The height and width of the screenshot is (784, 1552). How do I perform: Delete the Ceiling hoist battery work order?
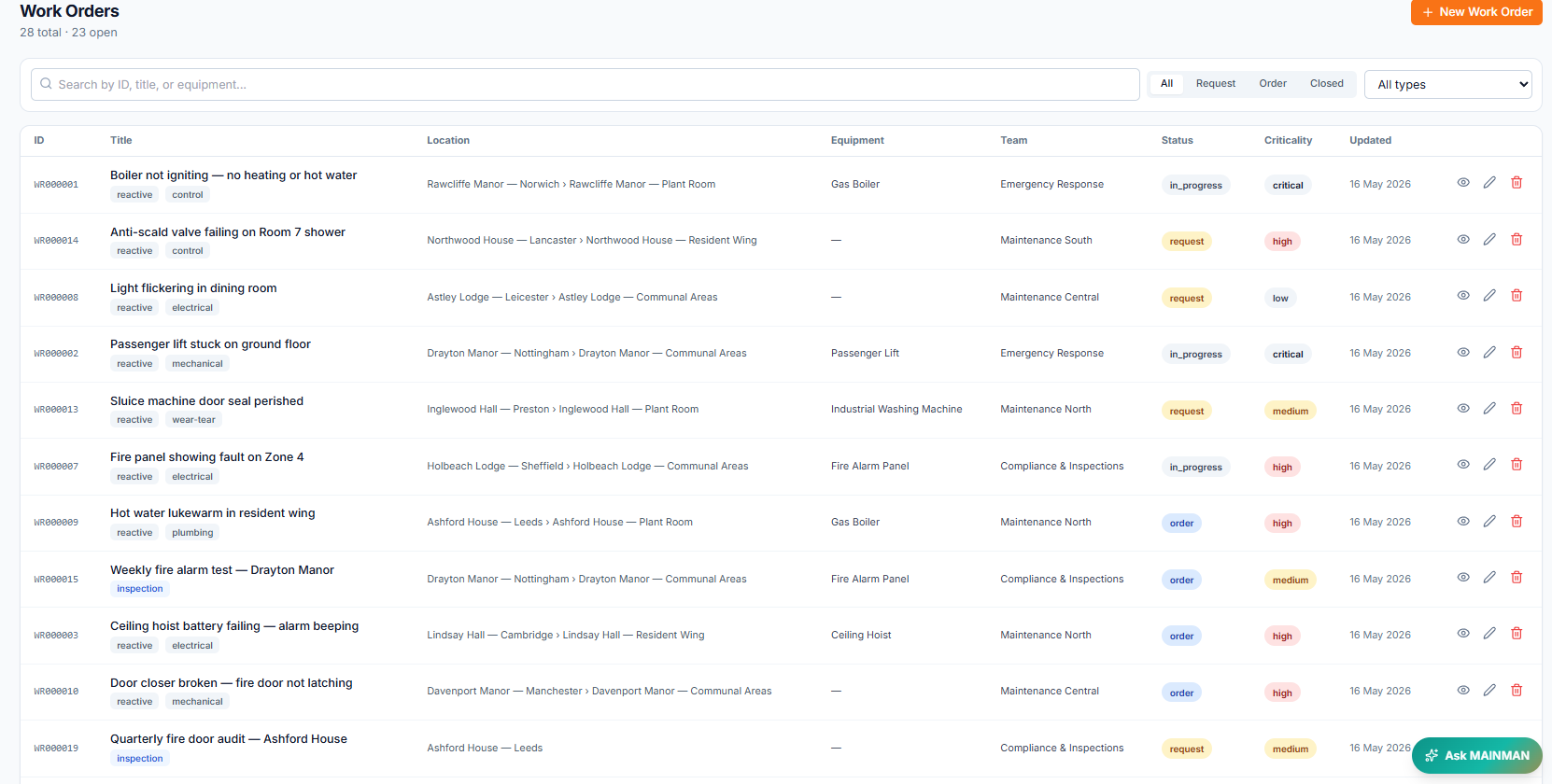(x=1517, y=634)
